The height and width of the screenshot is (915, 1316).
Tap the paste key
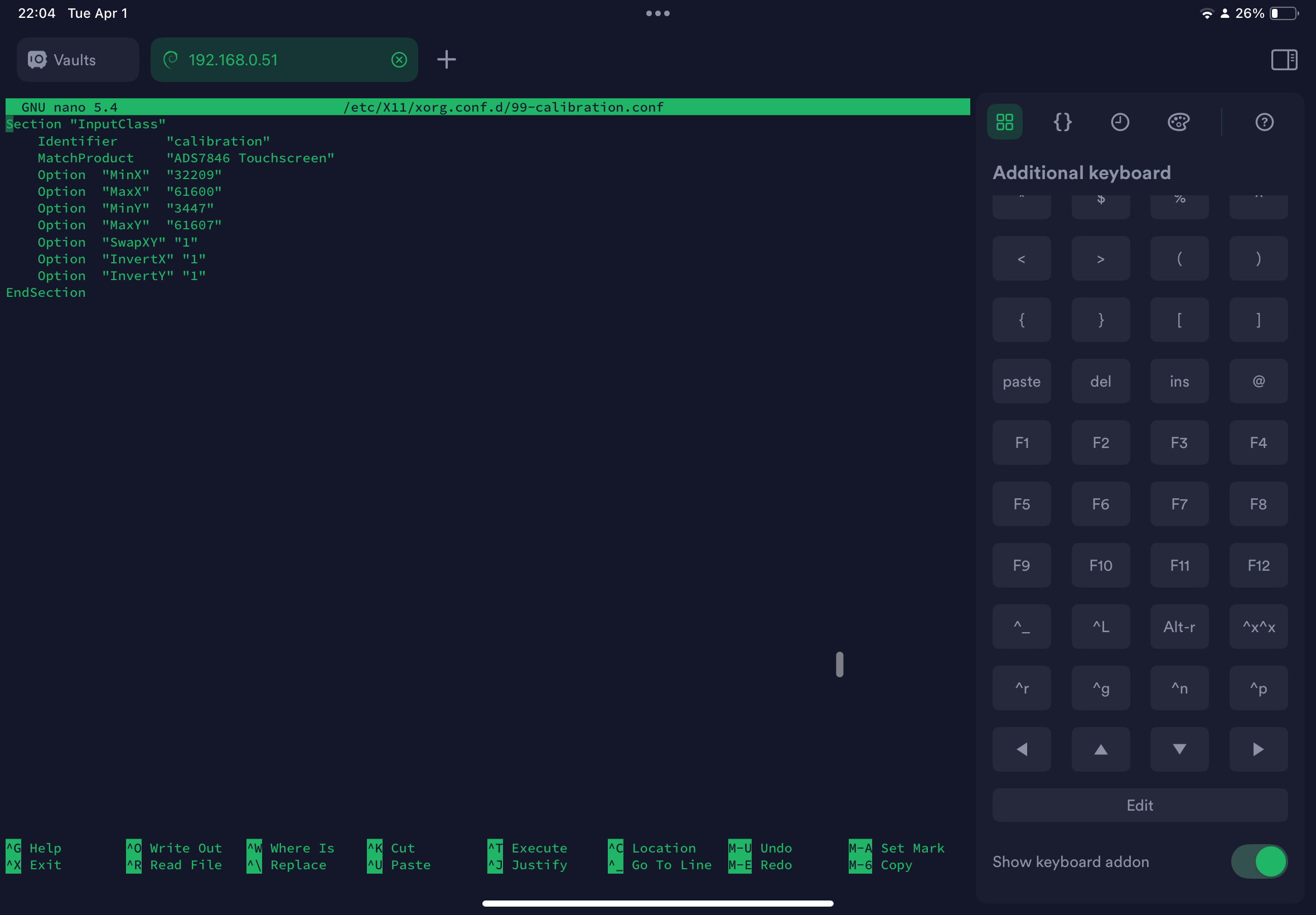1022,381
